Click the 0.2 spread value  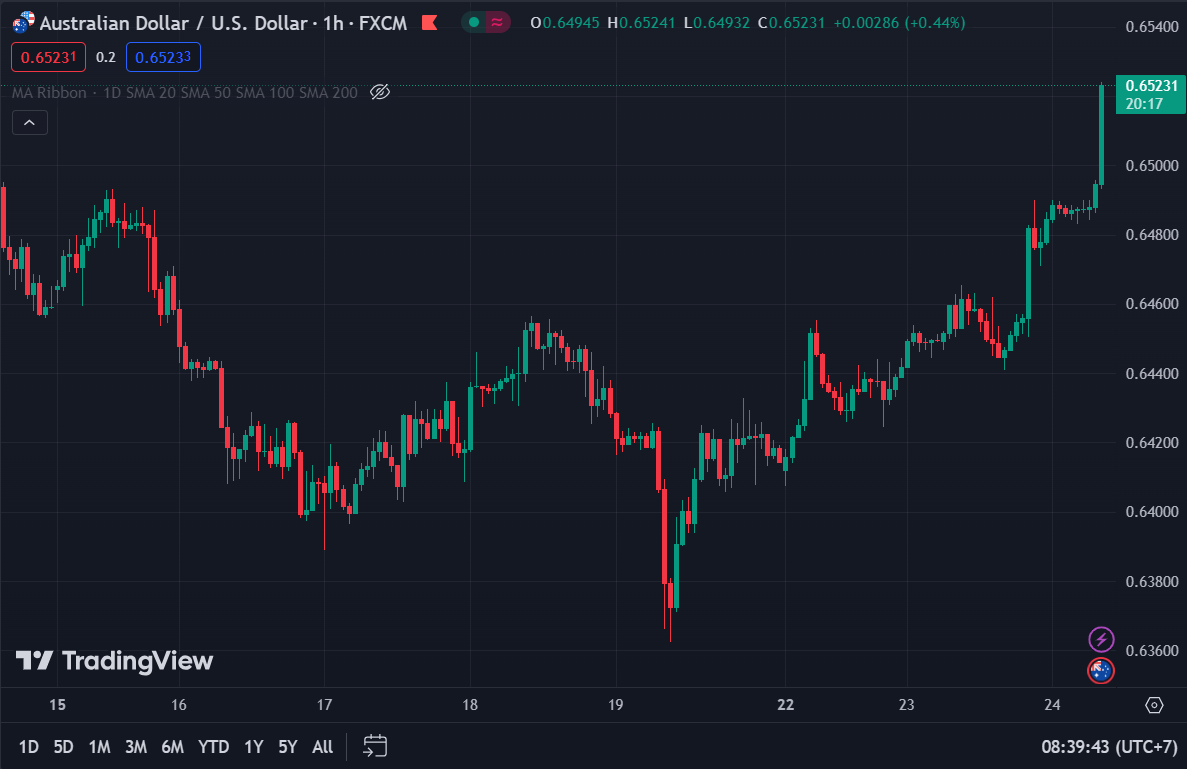(106, 58)
